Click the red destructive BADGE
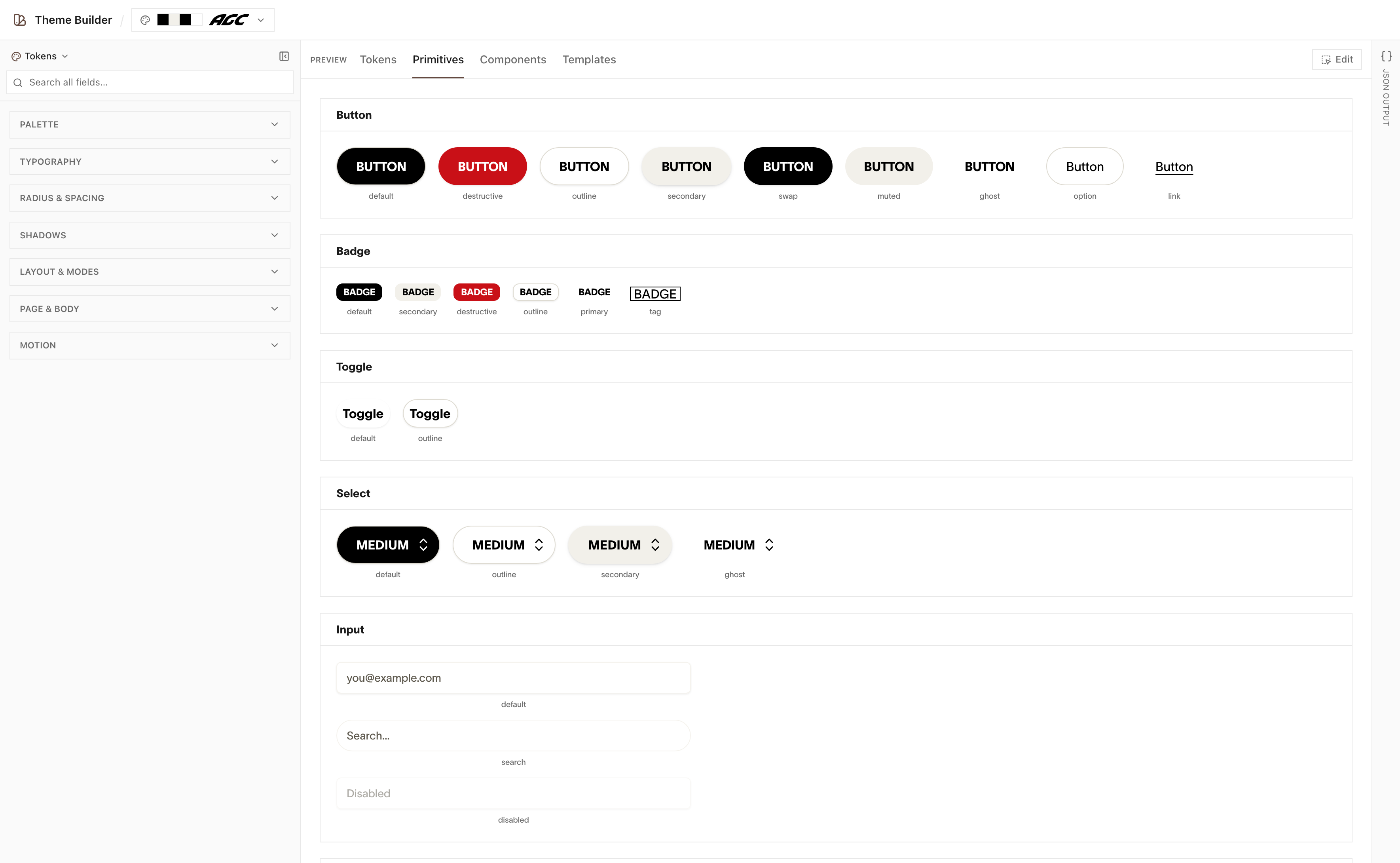This screenshot has width=1400, height=863. [x=477, y=292]
